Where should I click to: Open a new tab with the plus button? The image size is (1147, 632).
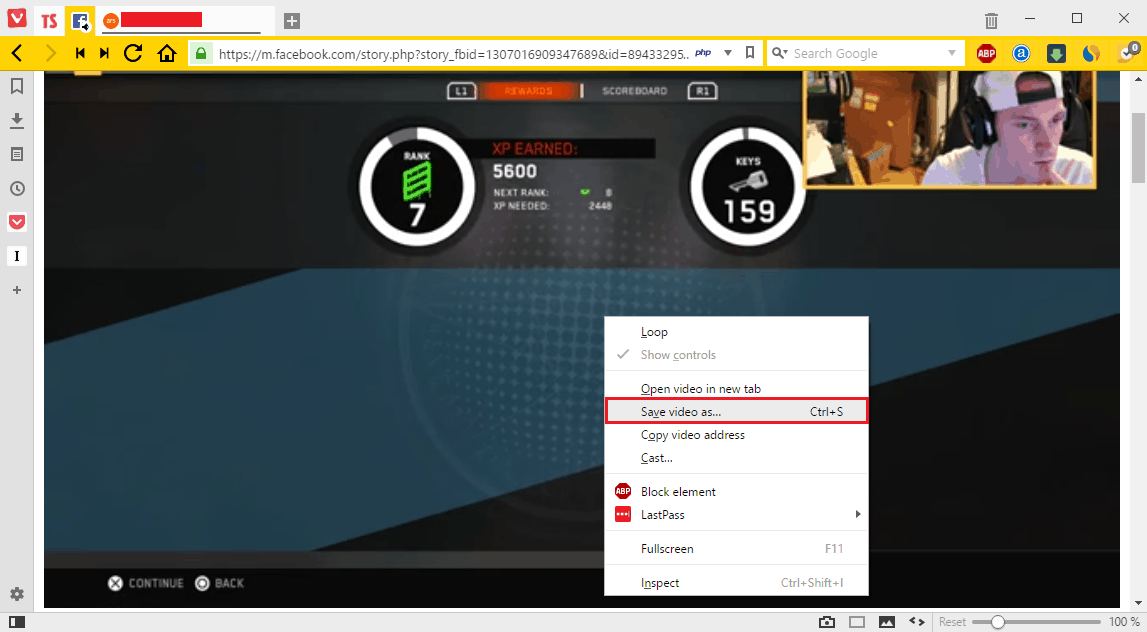pos(292,20)
